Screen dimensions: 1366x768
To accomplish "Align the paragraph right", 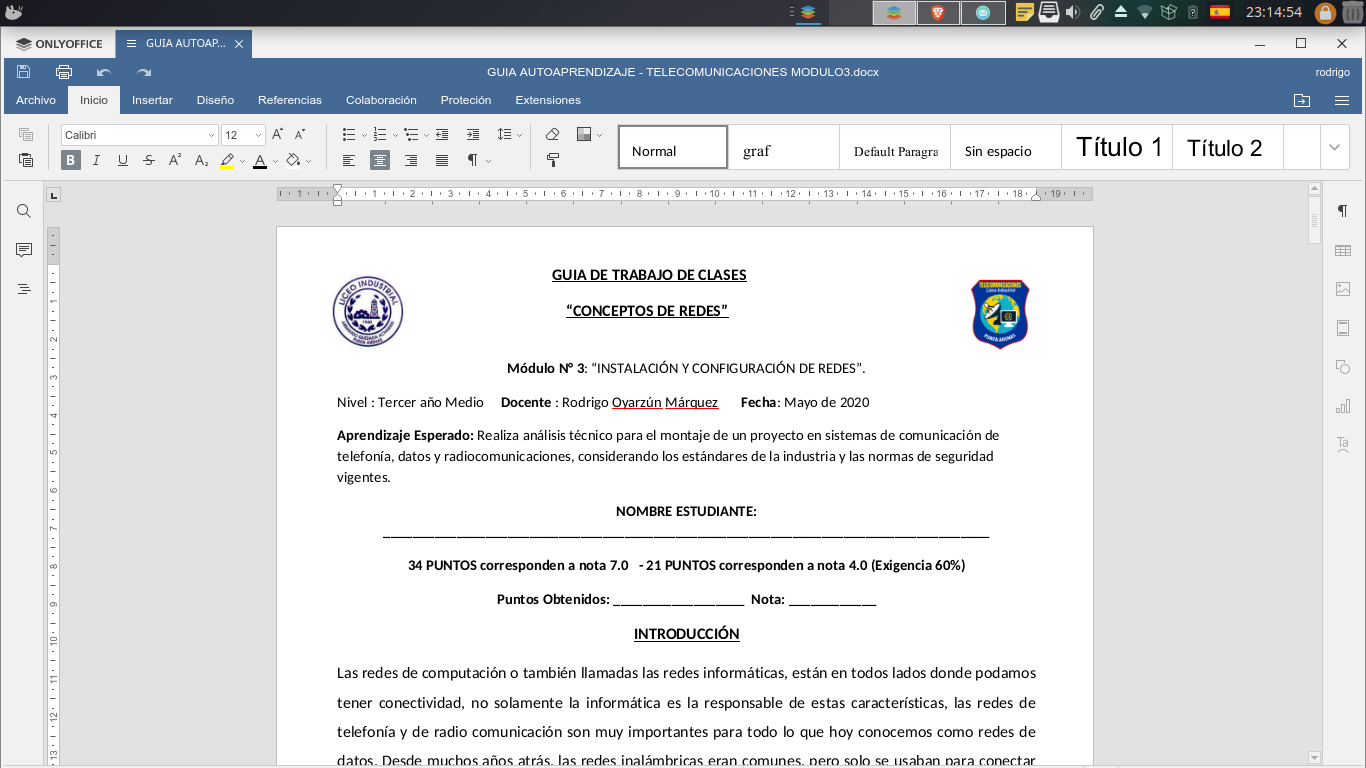I will [411, 160].
